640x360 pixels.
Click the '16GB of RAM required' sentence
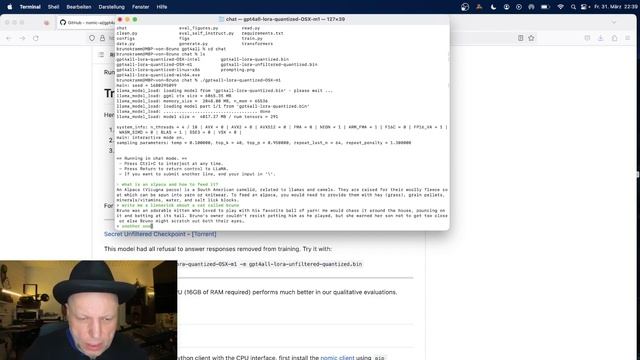point(287,292)
